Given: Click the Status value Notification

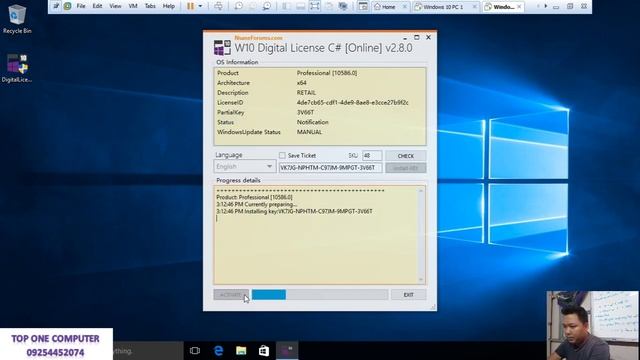Looking at the screenshot, I should [313, 122].
